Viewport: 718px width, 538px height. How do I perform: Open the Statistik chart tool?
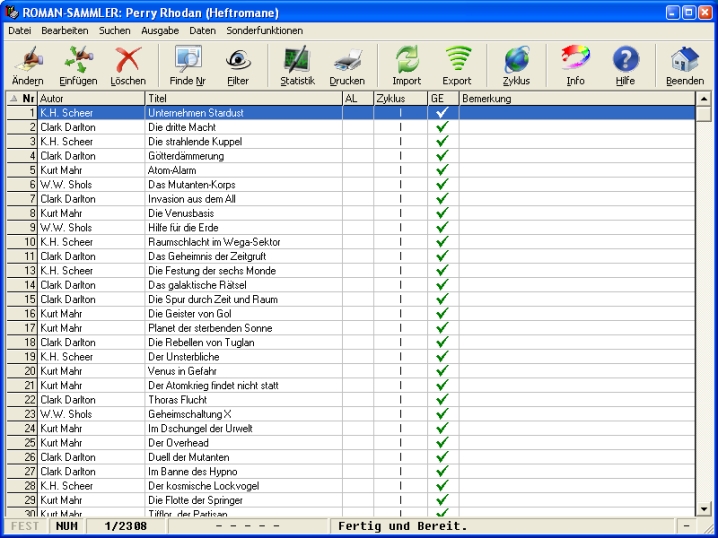coord(297,65)
